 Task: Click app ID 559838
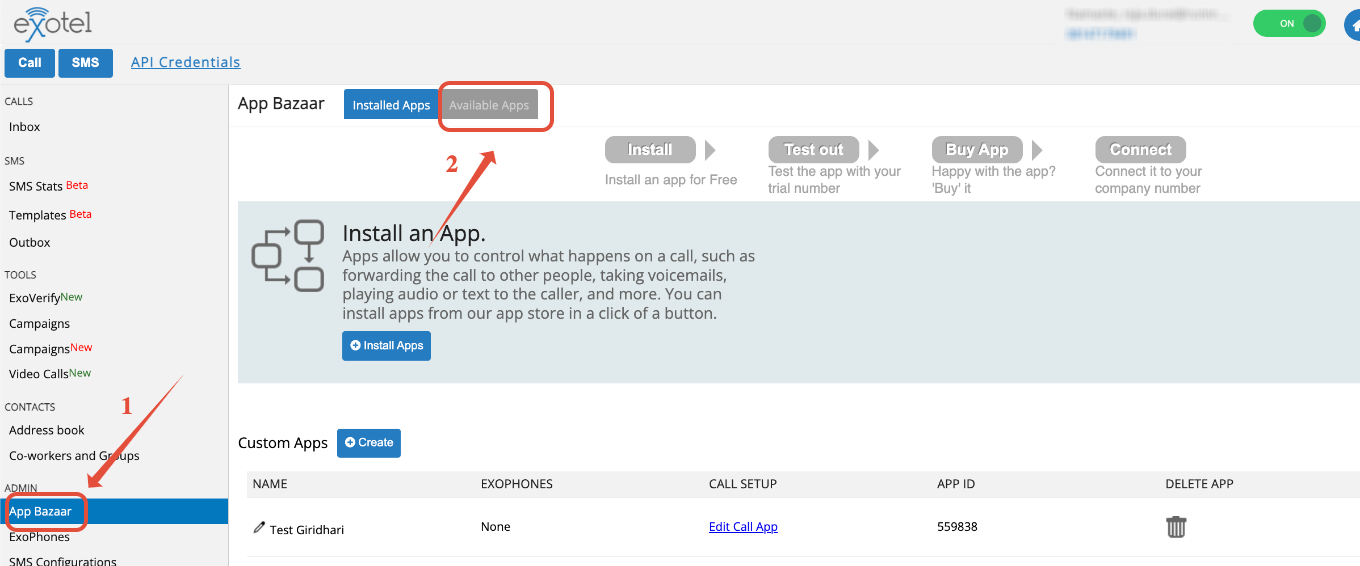tap(958, 527)
